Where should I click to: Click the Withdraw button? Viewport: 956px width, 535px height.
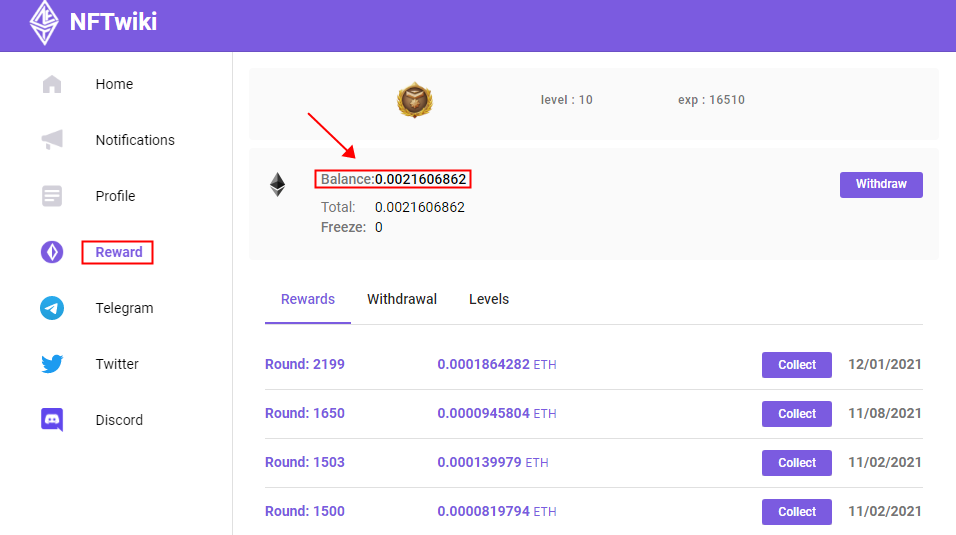click(881, 184)
